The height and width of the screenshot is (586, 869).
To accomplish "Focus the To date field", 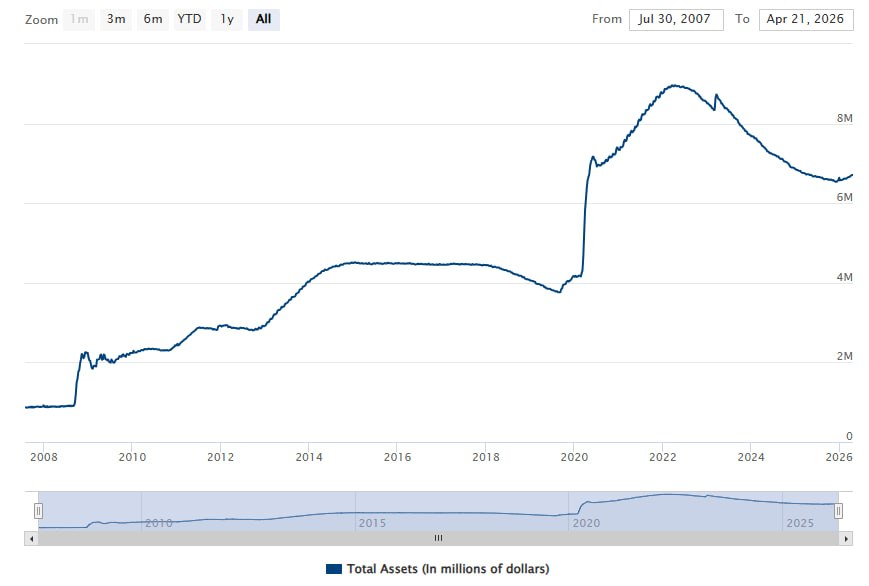I will pos(806,19).
